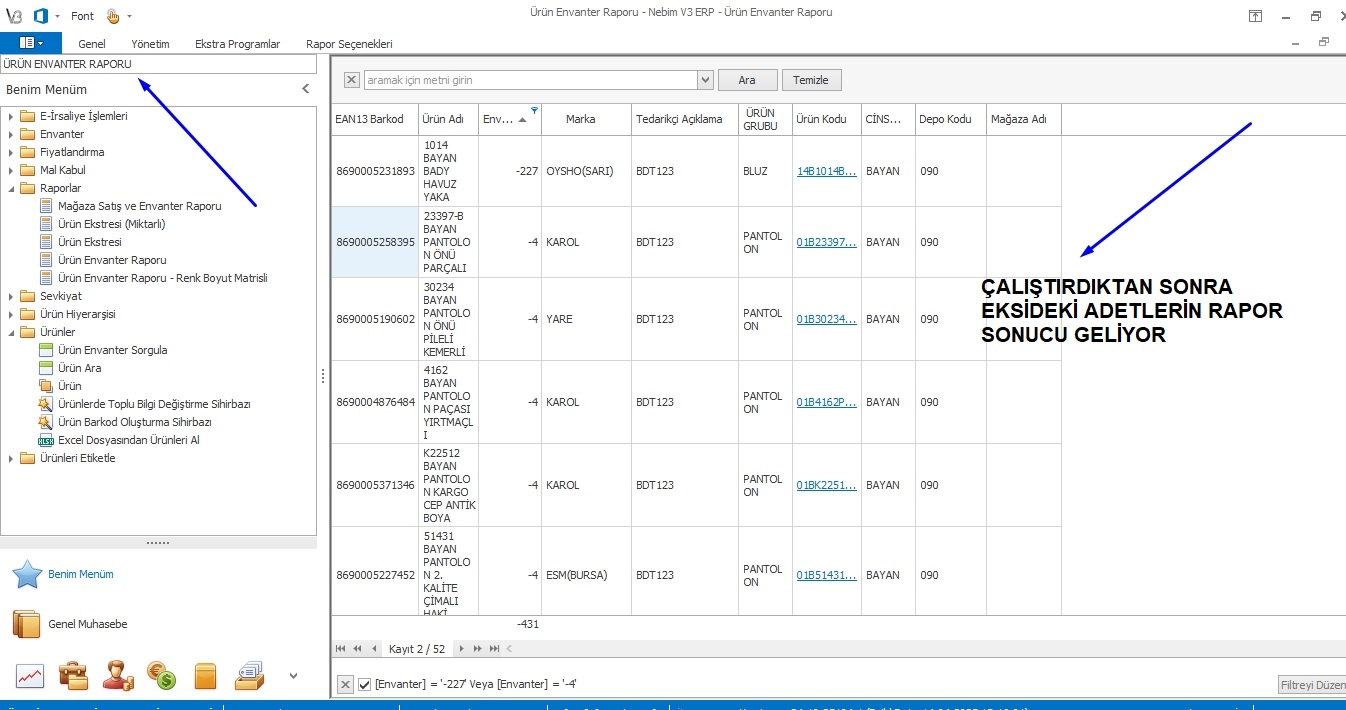Click the Ara search button

tap(747, 80)
